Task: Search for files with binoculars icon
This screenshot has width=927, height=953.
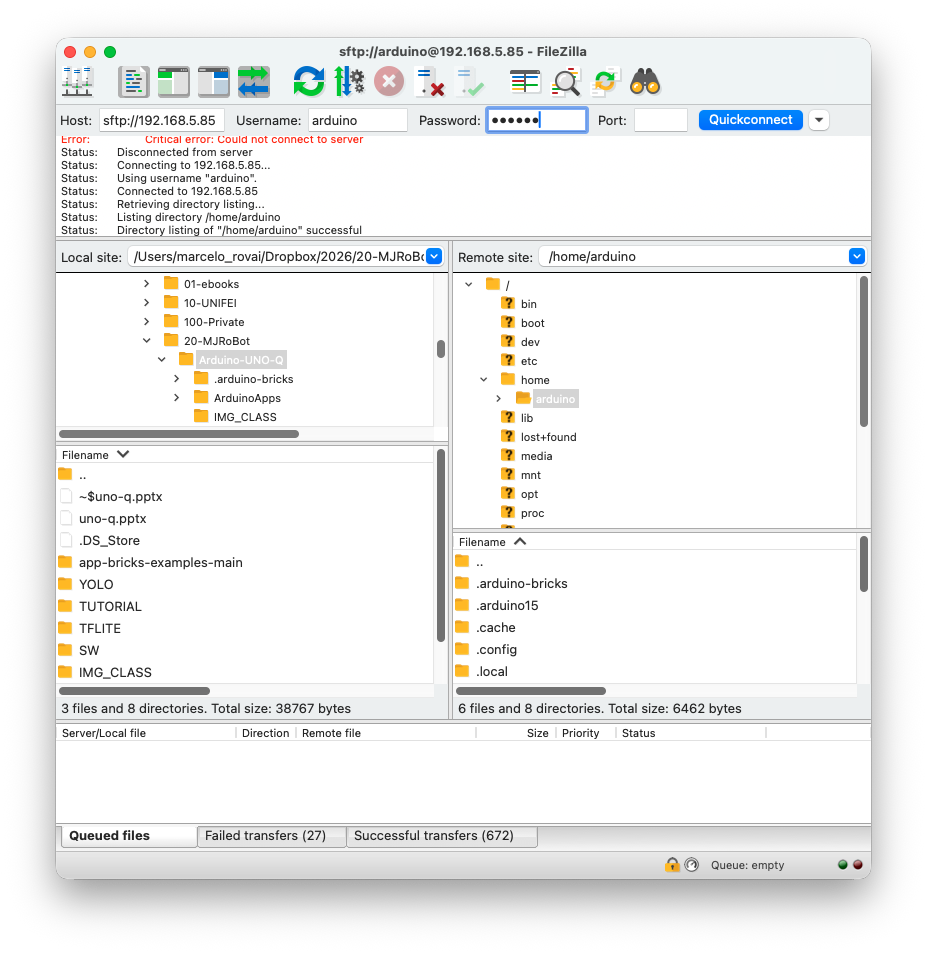Action: [x=645, y=81]
